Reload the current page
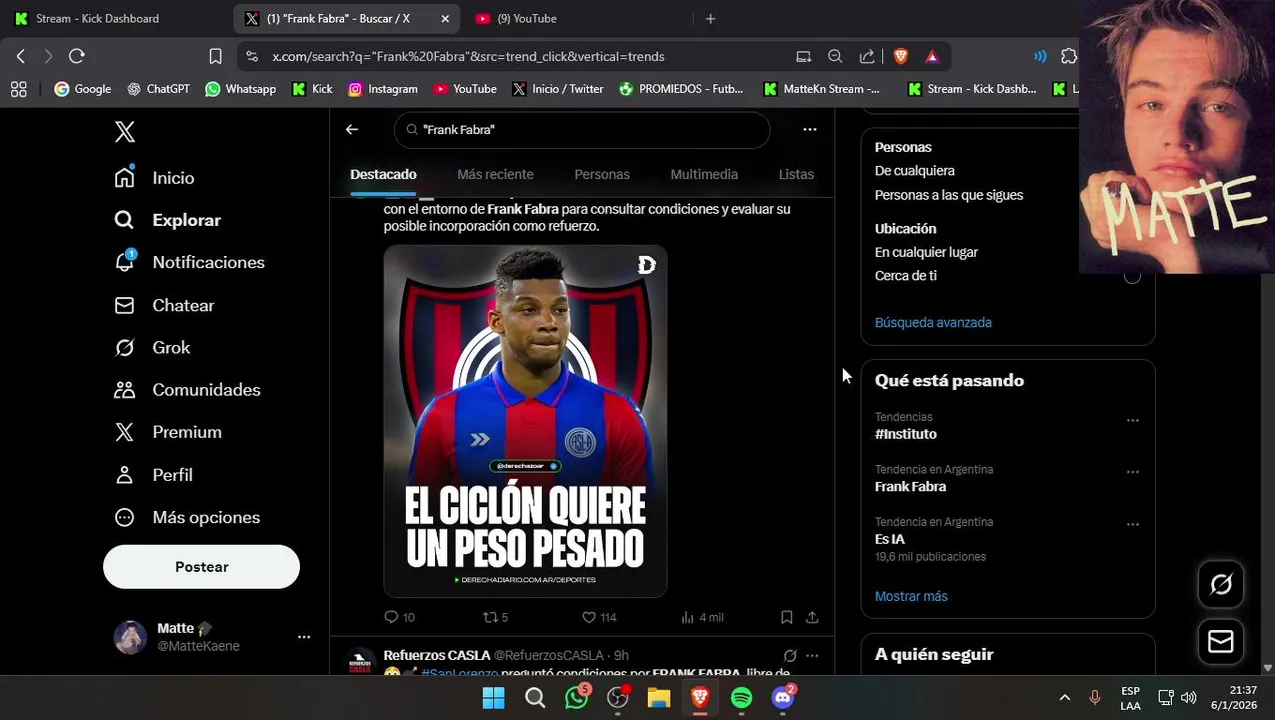 (77, 56)
